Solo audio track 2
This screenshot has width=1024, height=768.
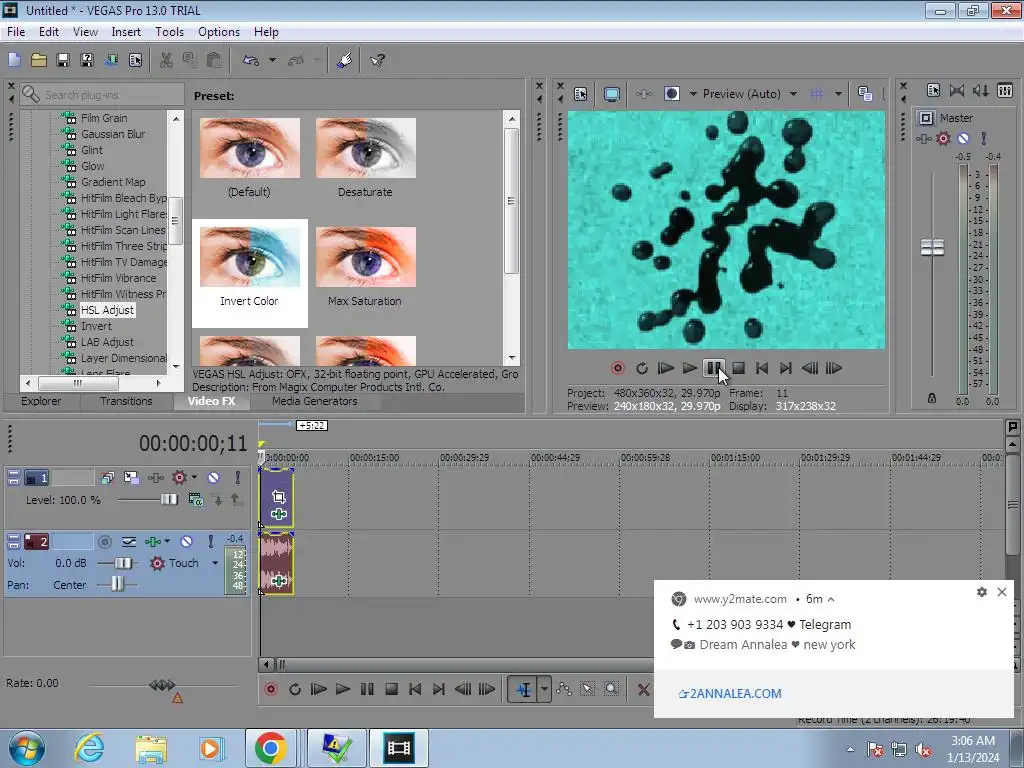coord(210,541)
